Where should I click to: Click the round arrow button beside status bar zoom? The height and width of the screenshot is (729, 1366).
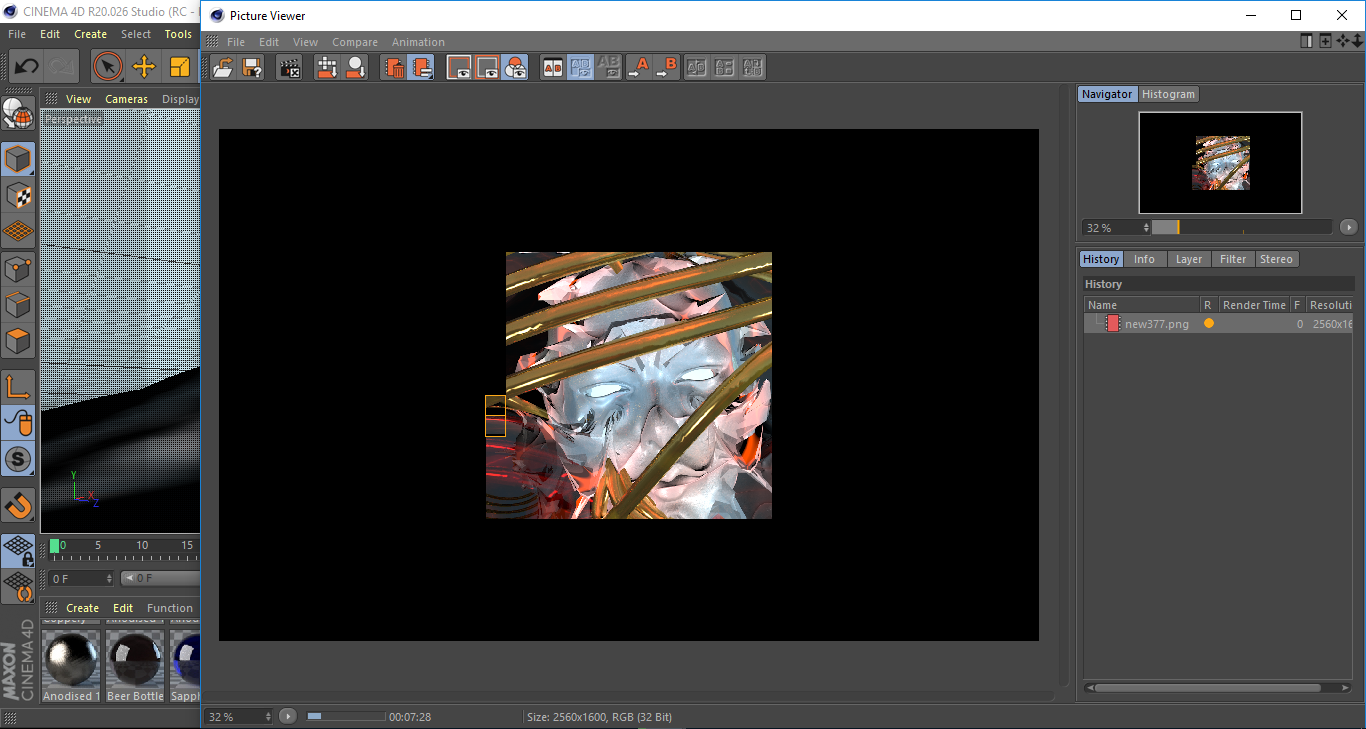[x=288, y=716]
